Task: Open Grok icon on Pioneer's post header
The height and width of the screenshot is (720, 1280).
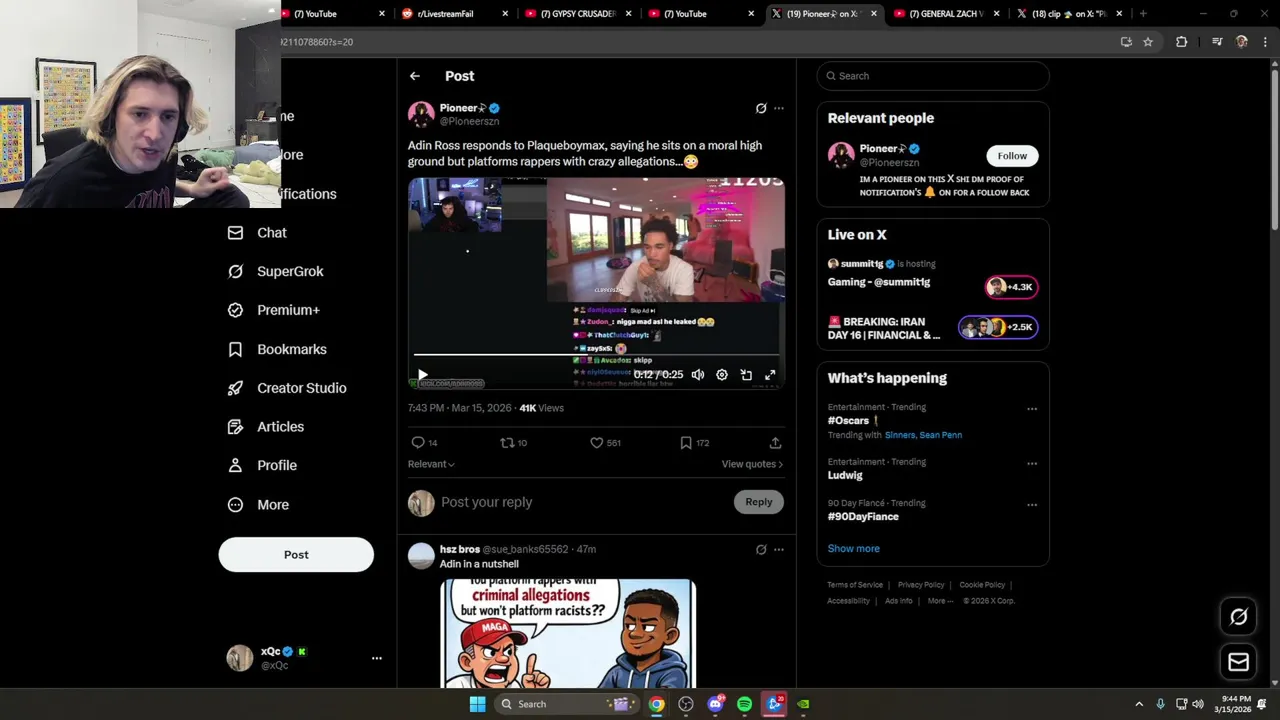Action: [x=761, y=108]
